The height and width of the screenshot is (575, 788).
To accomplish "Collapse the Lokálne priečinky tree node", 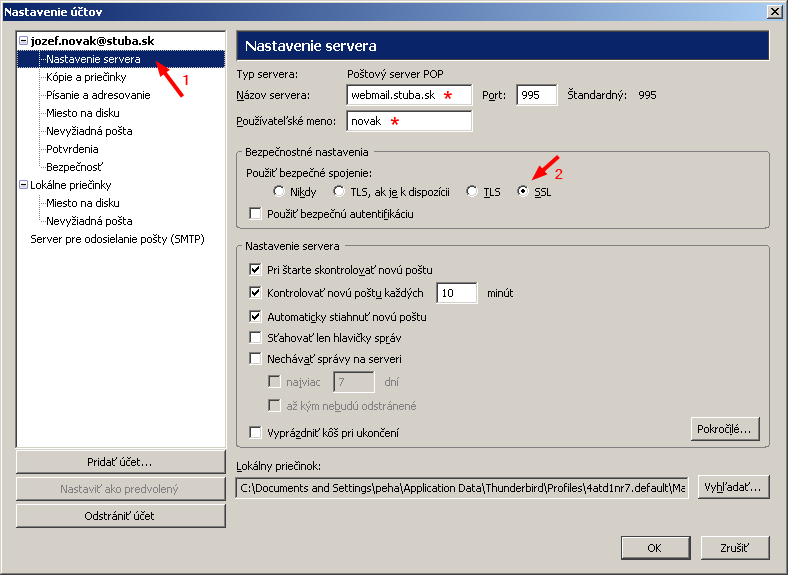I will 23,185.
